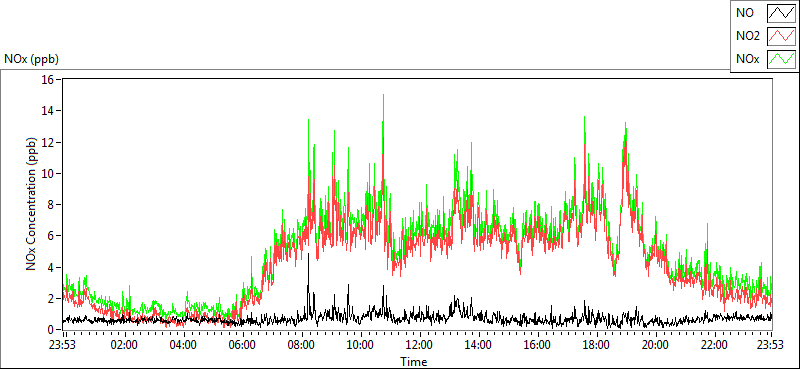Click the NOx green line legend icon
The image size is (800, 369).
781,59
